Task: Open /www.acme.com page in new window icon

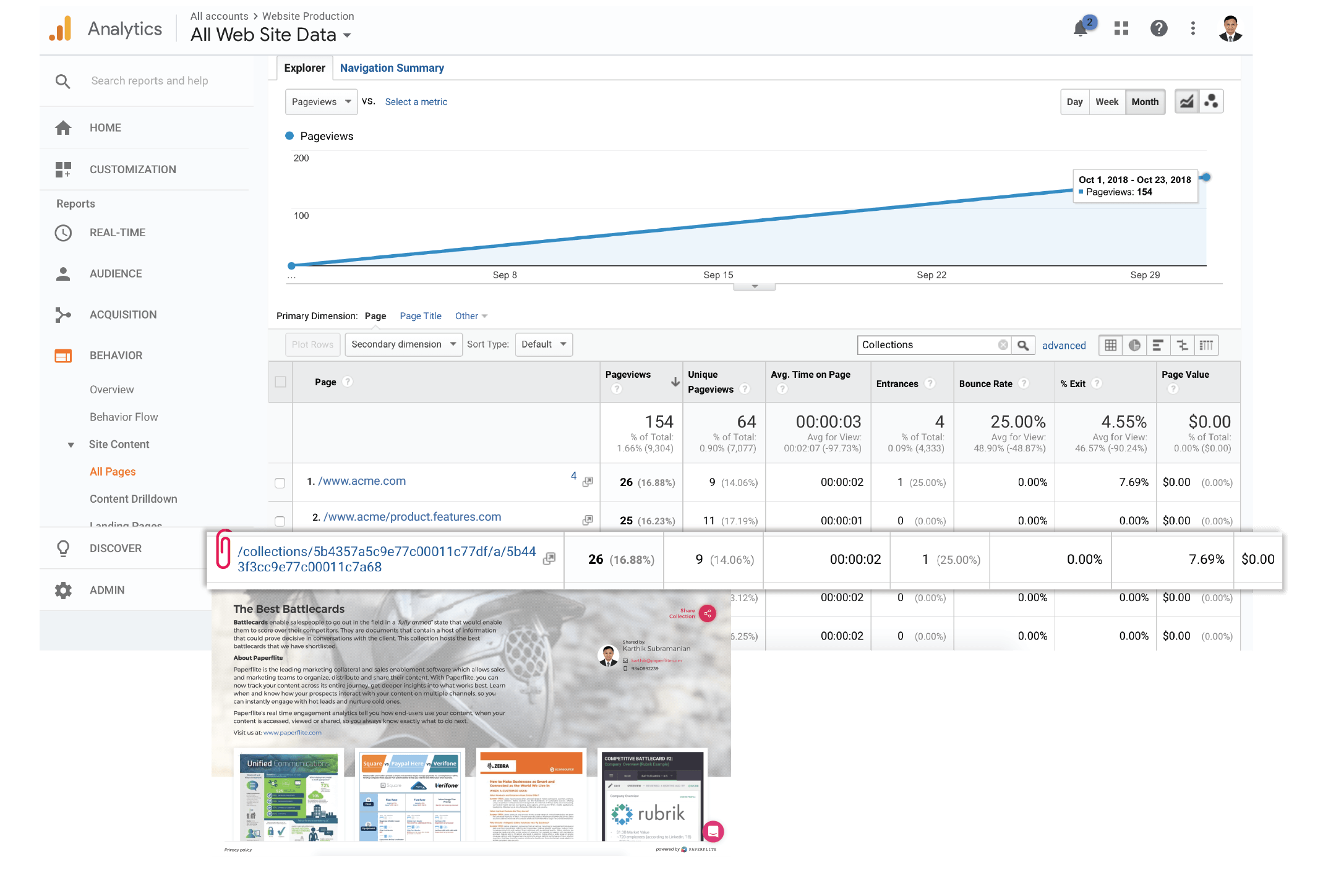Action: click(x=588, y=482)
